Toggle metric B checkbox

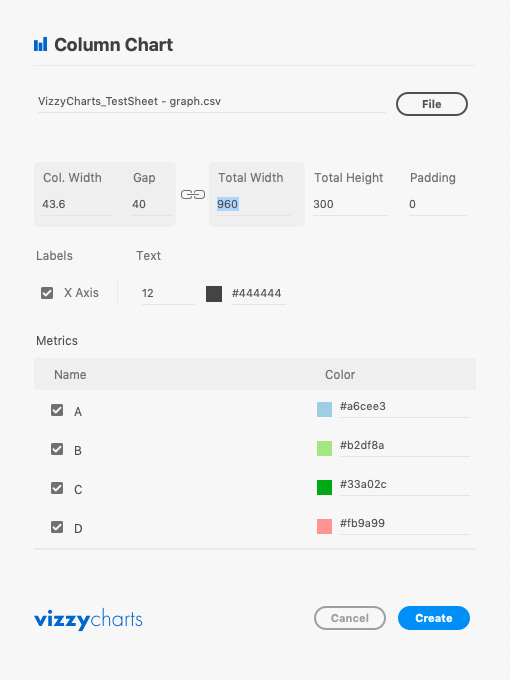[x=57, y=449]
